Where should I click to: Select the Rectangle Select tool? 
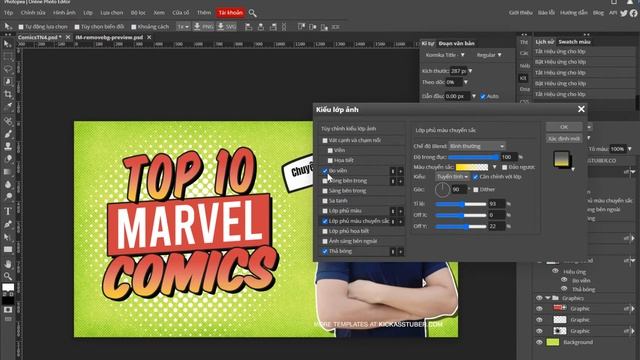[x=8, y=56]
